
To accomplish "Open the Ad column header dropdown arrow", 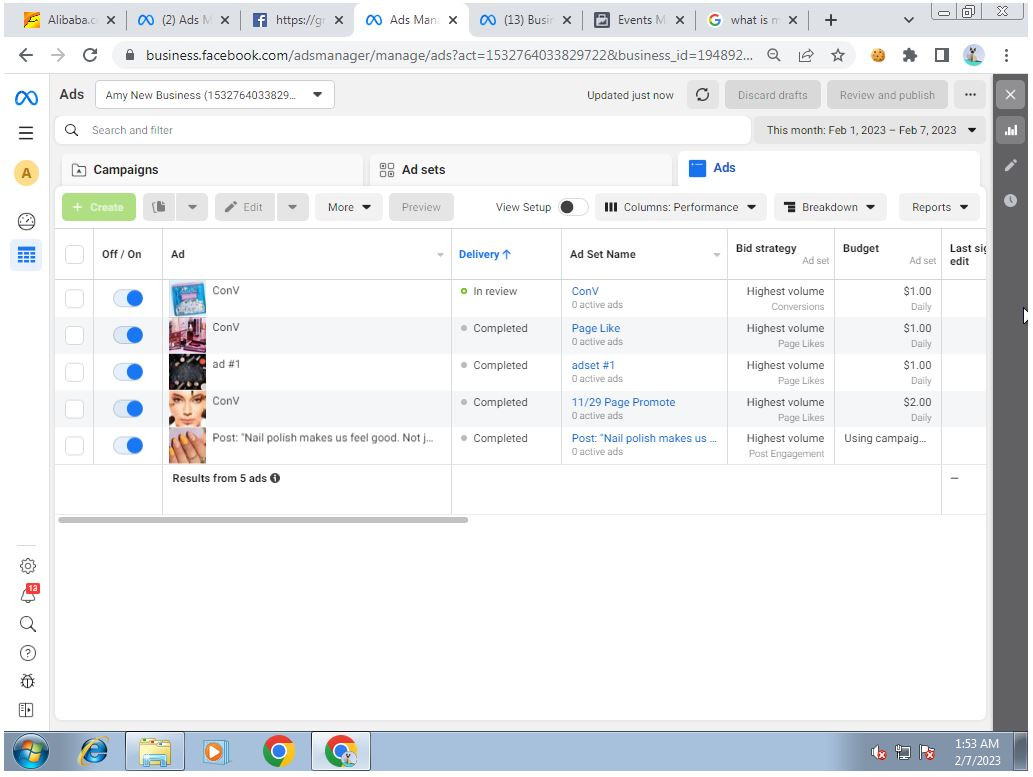I will pos(440,255).
